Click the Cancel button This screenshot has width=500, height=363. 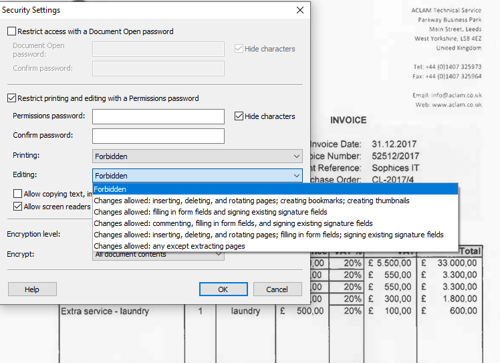coord(277,289)
